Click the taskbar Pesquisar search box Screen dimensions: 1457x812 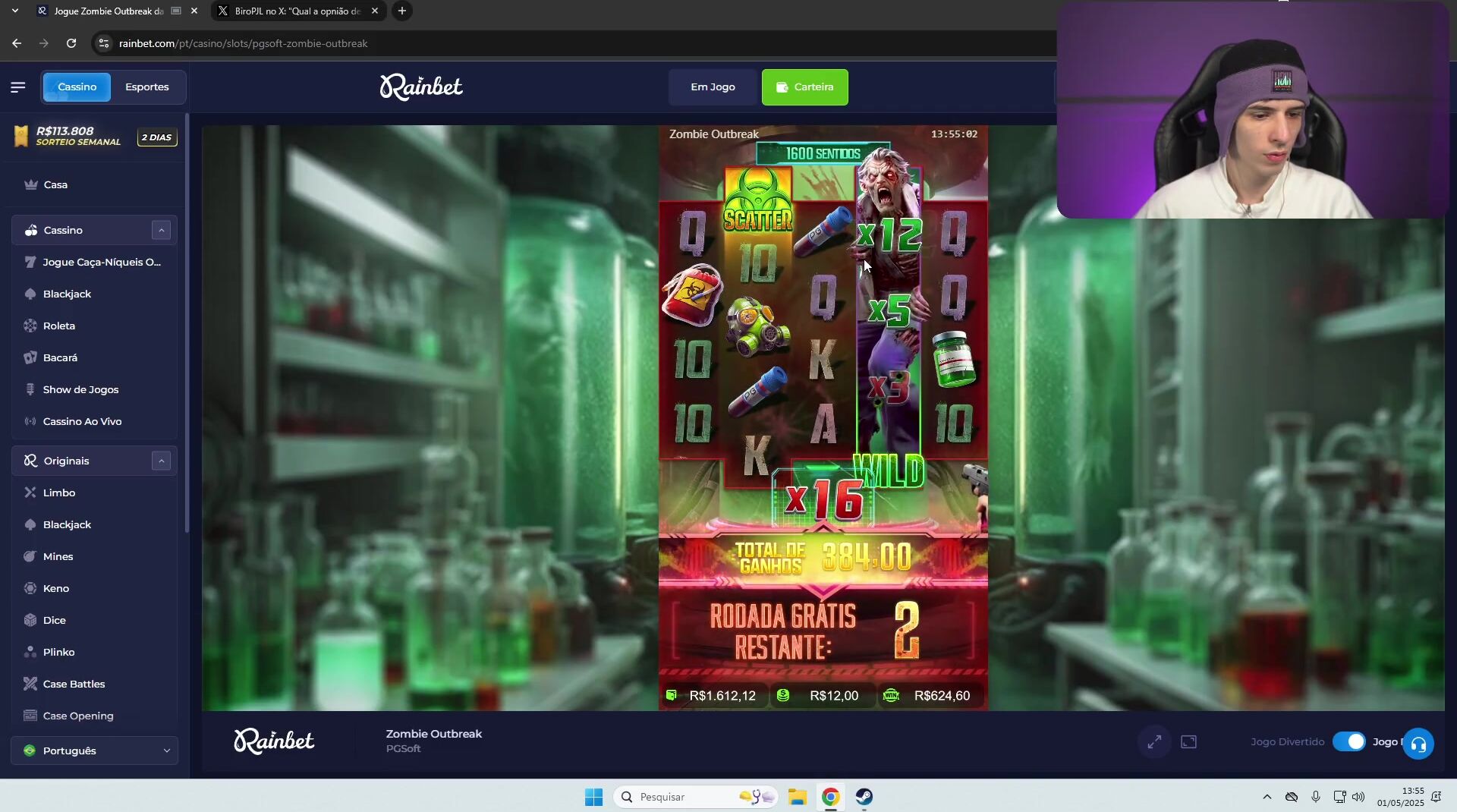click(x=695, y=797)
